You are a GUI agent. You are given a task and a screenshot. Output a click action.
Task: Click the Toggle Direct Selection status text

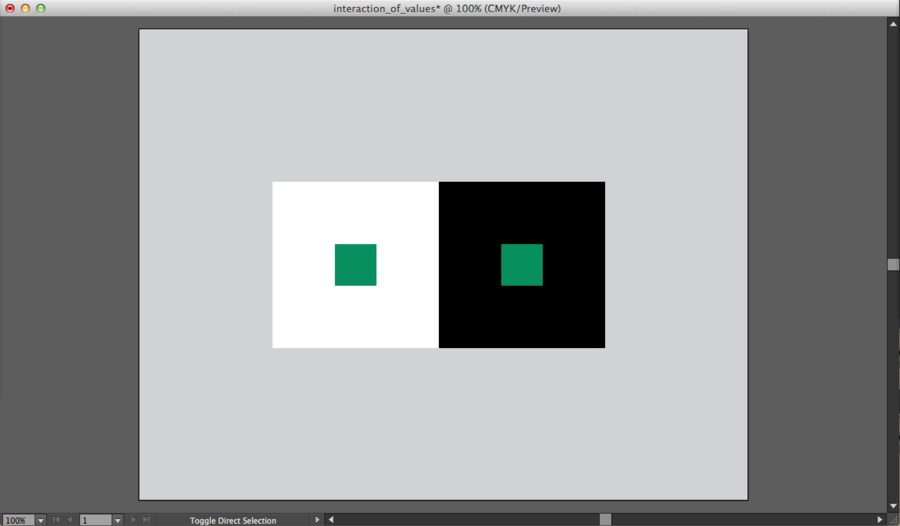coord(233,520)
